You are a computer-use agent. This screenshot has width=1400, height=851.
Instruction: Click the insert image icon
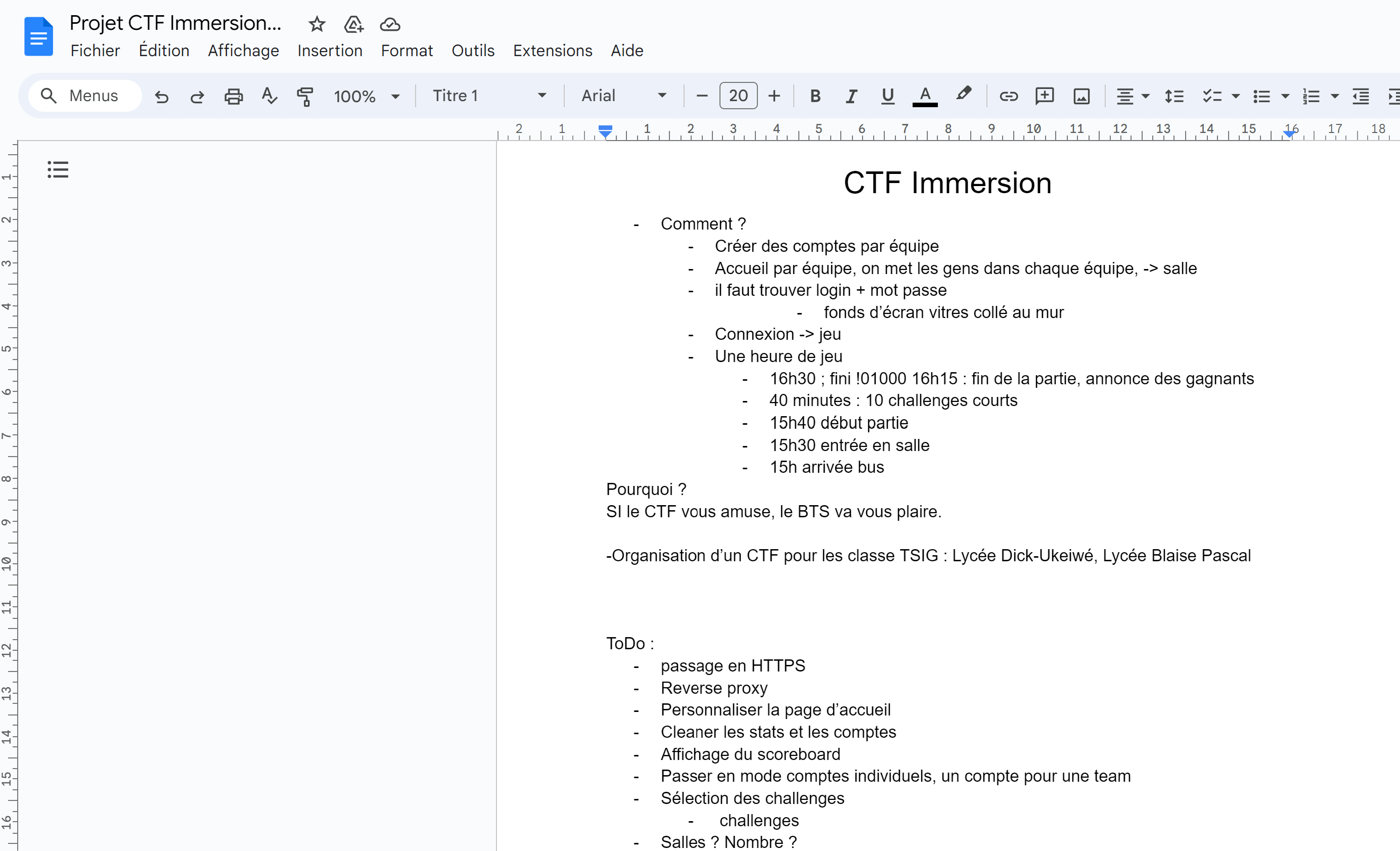1080,96
